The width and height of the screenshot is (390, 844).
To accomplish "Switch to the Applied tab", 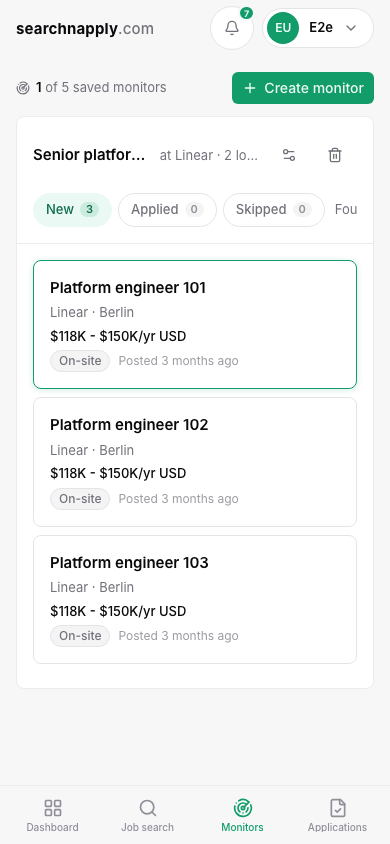I will [x=167, y=209].
